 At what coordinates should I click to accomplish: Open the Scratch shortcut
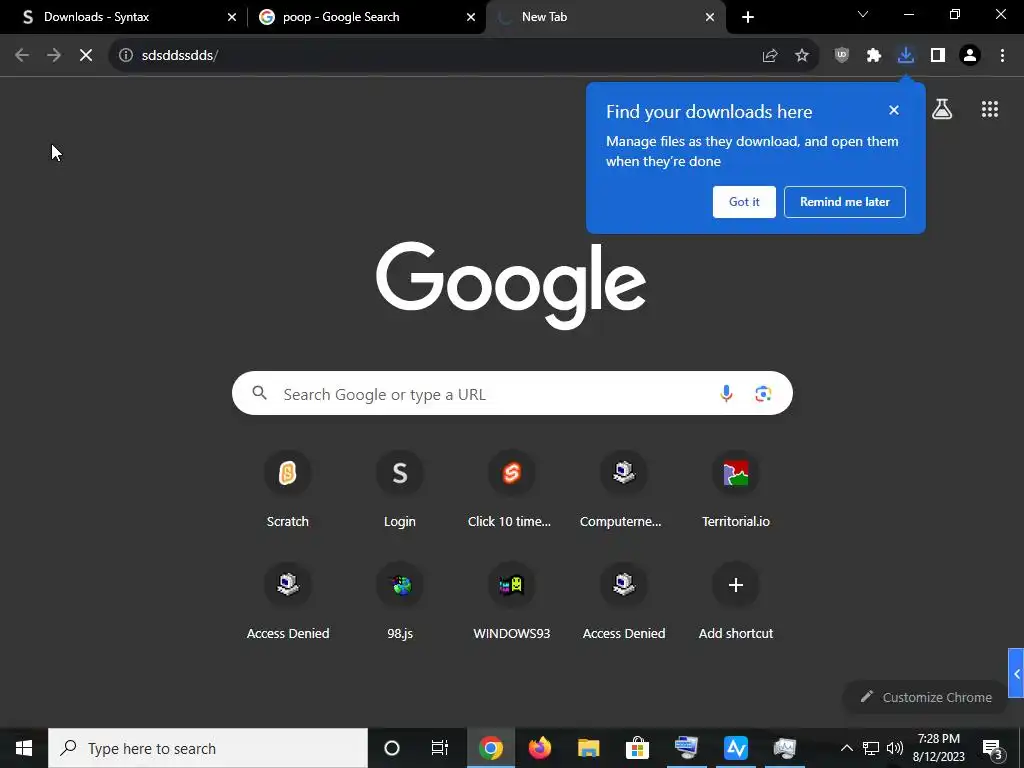pyautogui.click(x=287, y=488)
